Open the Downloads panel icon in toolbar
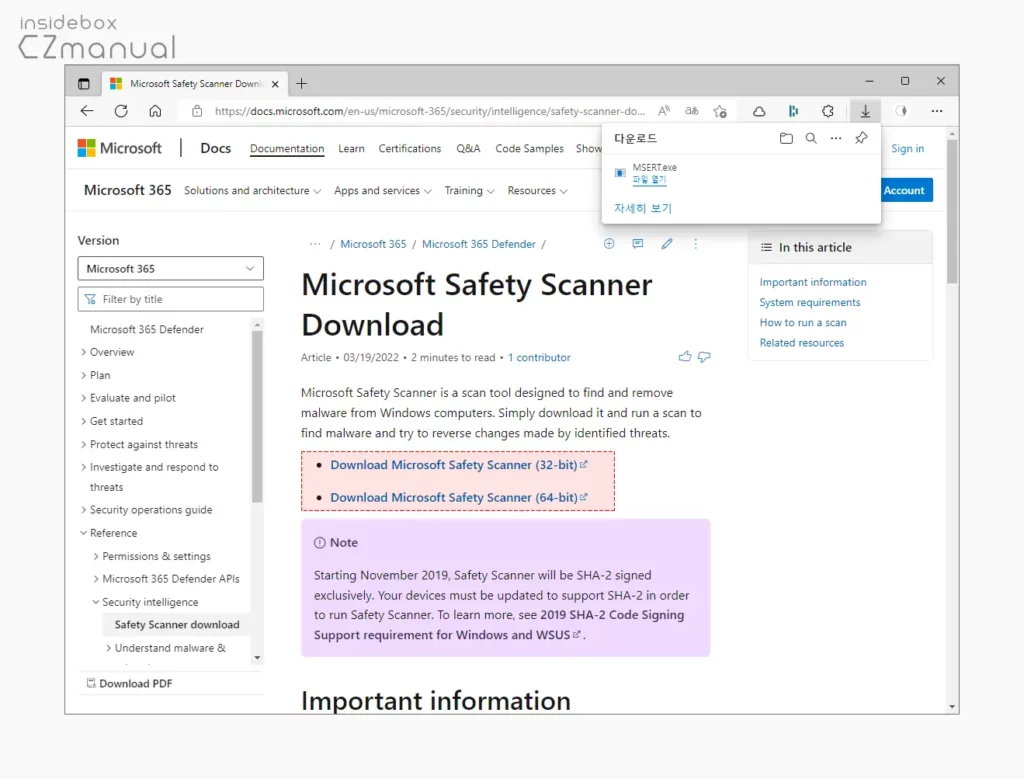 point(864,110)
